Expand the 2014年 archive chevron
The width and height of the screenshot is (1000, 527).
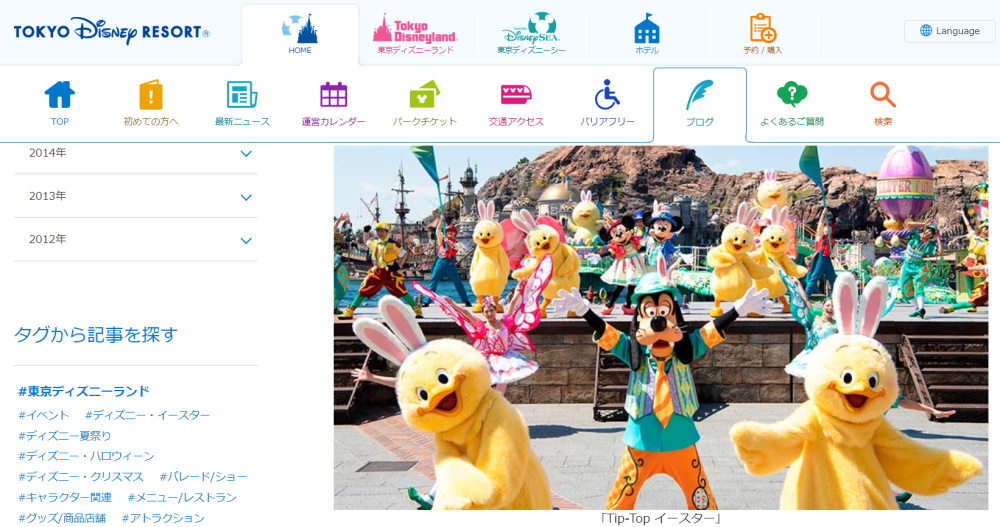pos(246,154)
